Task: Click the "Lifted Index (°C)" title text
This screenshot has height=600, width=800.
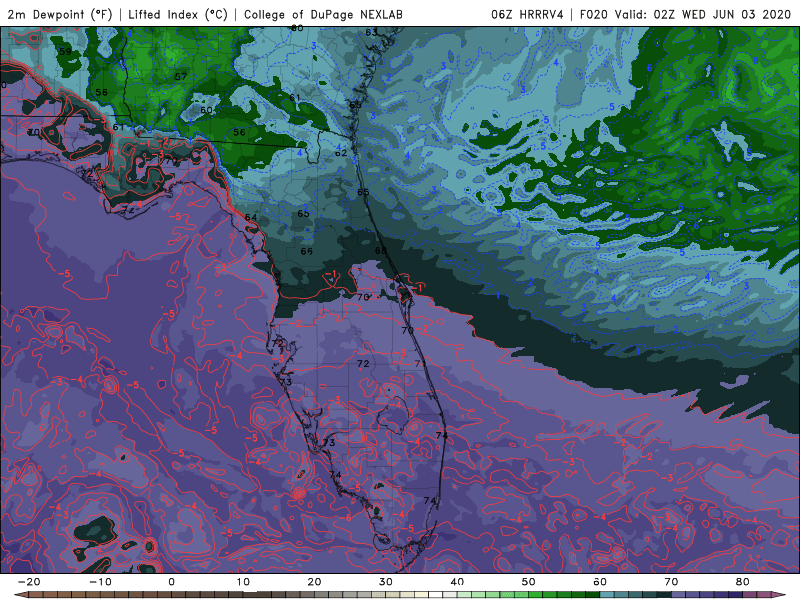Action: click(178, 14)
